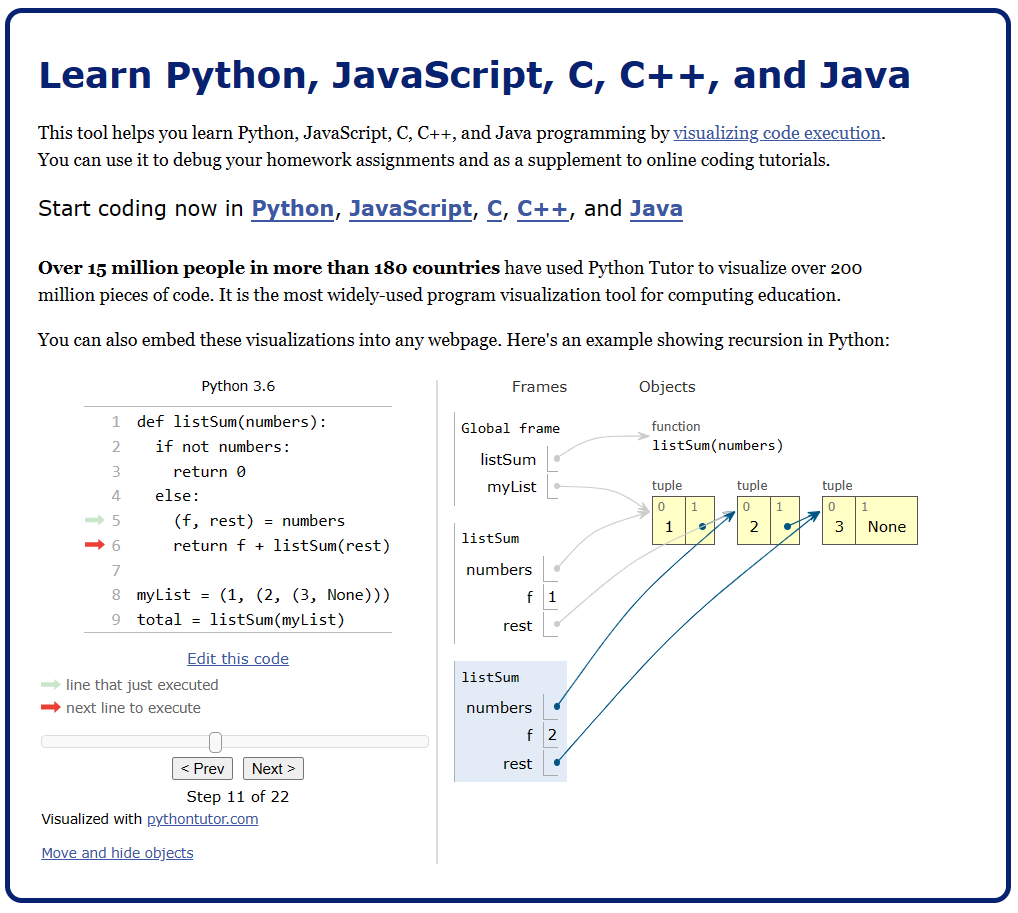Step back with the Prev button
Viewport: 1018px width, 913px height.
pyautogui.click(x=202, y=768)
